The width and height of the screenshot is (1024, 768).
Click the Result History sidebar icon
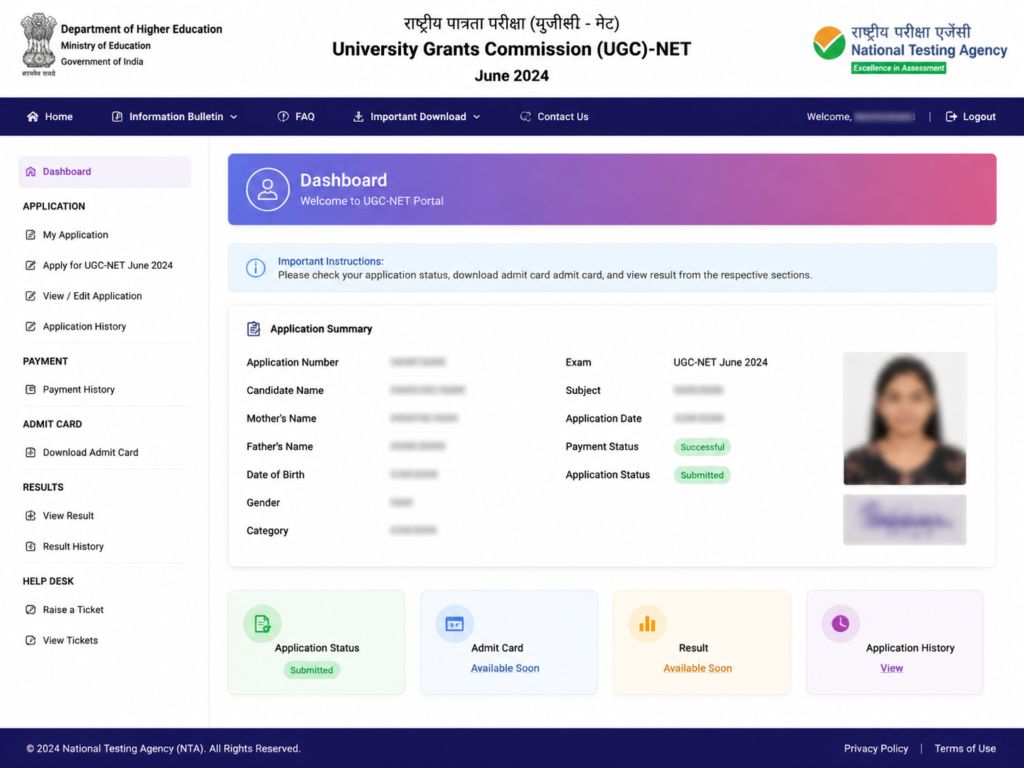(31, 546)
